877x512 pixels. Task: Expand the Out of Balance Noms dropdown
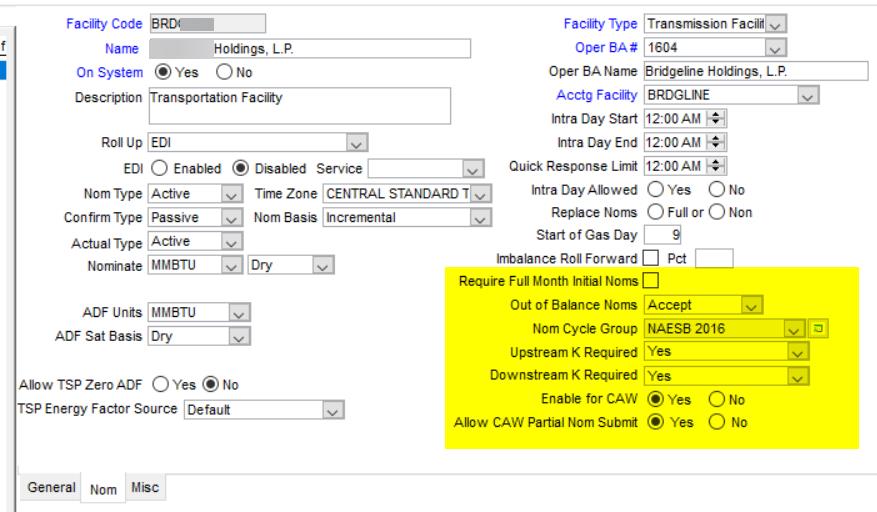[753, 304]
